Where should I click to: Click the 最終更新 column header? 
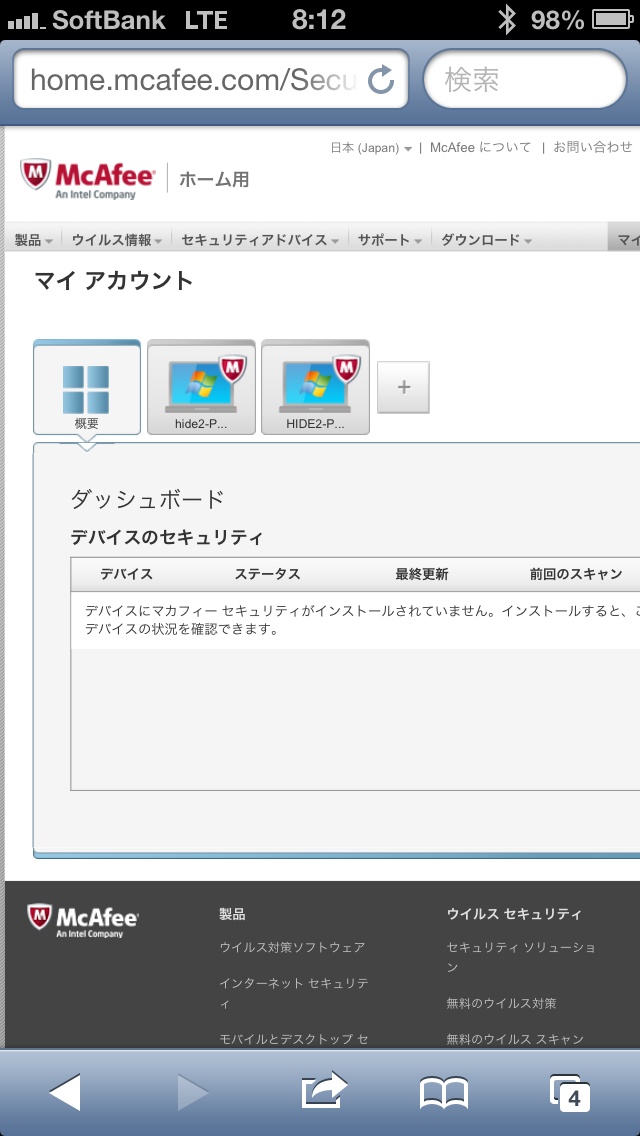tap(422, 575)
